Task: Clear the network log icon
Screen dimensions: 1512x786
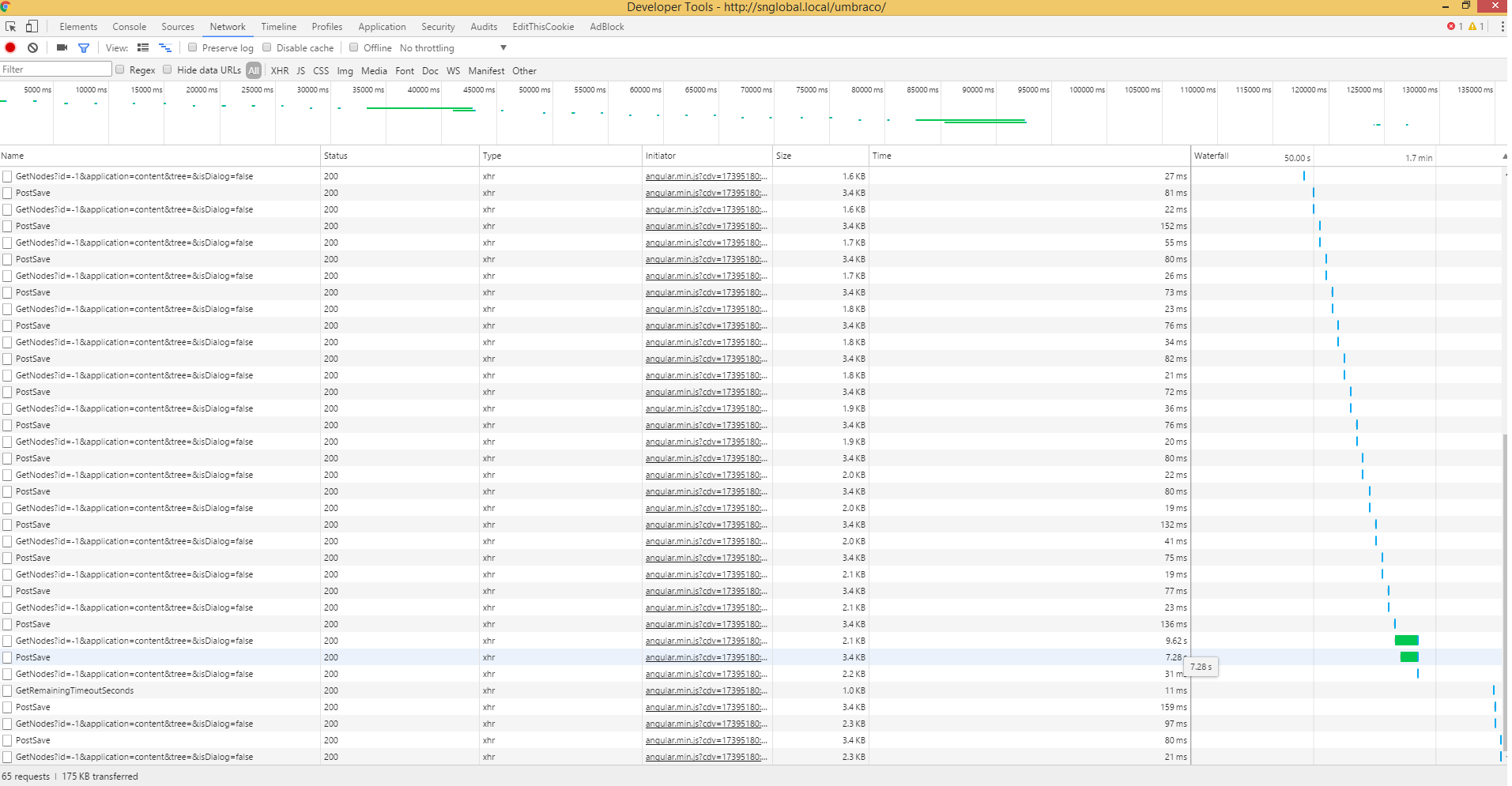Action: (32, 48)
